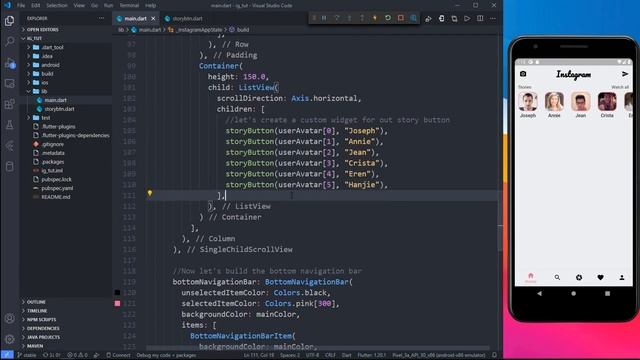Open Terminal menu

pos(129,5)
